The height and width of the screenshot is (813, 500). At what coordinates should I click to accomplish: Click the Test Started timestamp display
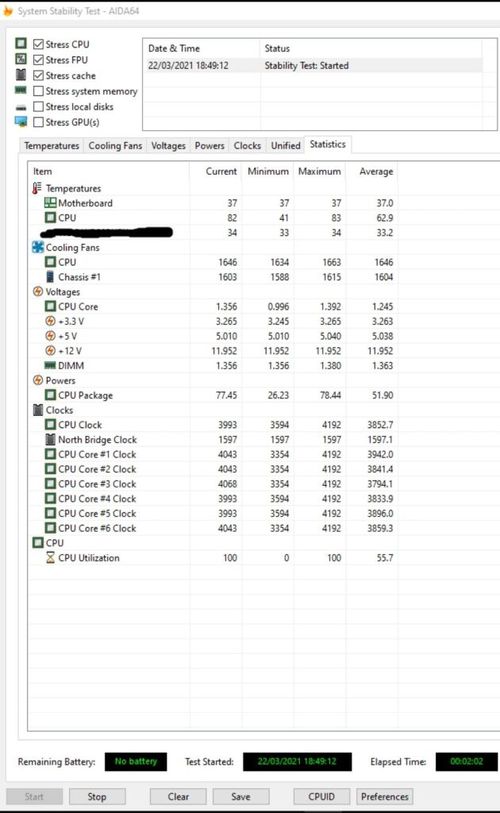point(297,761)
